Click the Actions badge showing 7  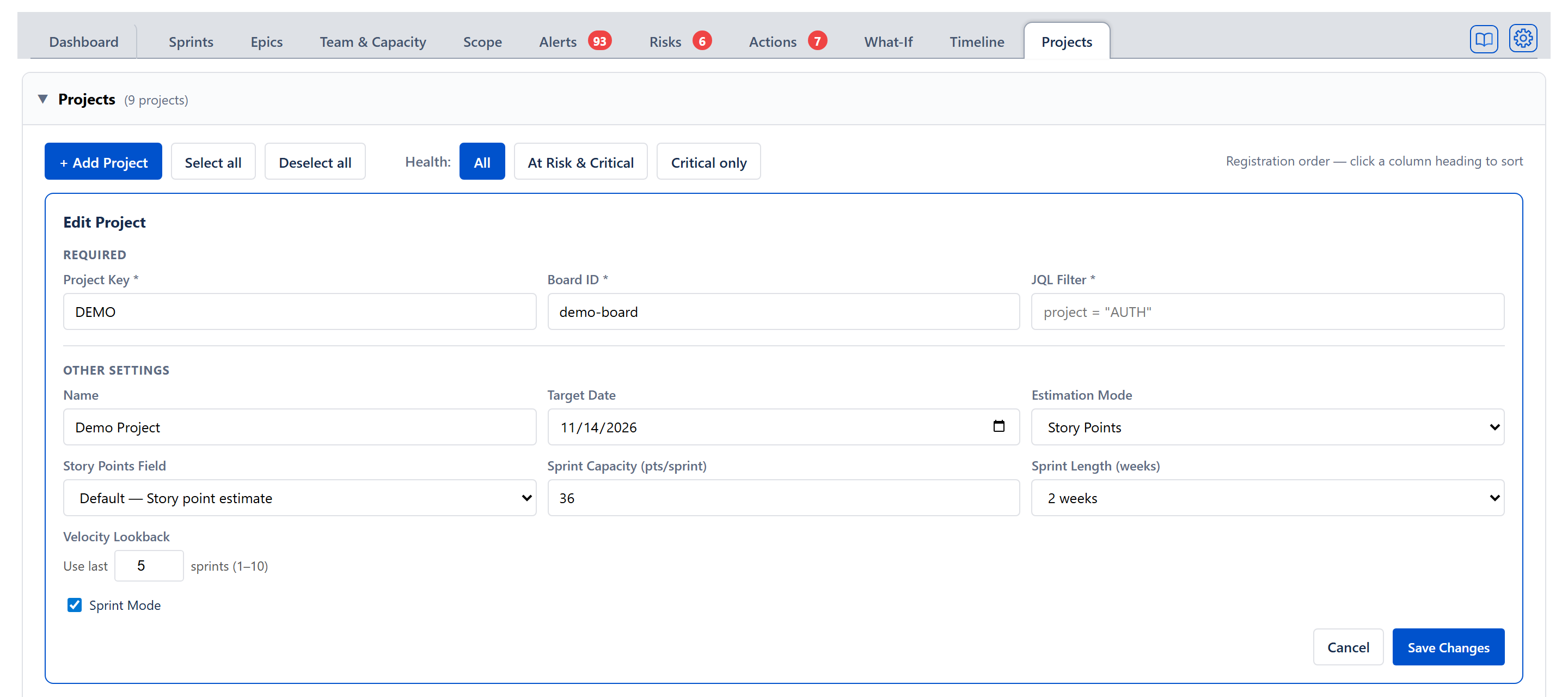pyautogui.click(x=817, y=41)
